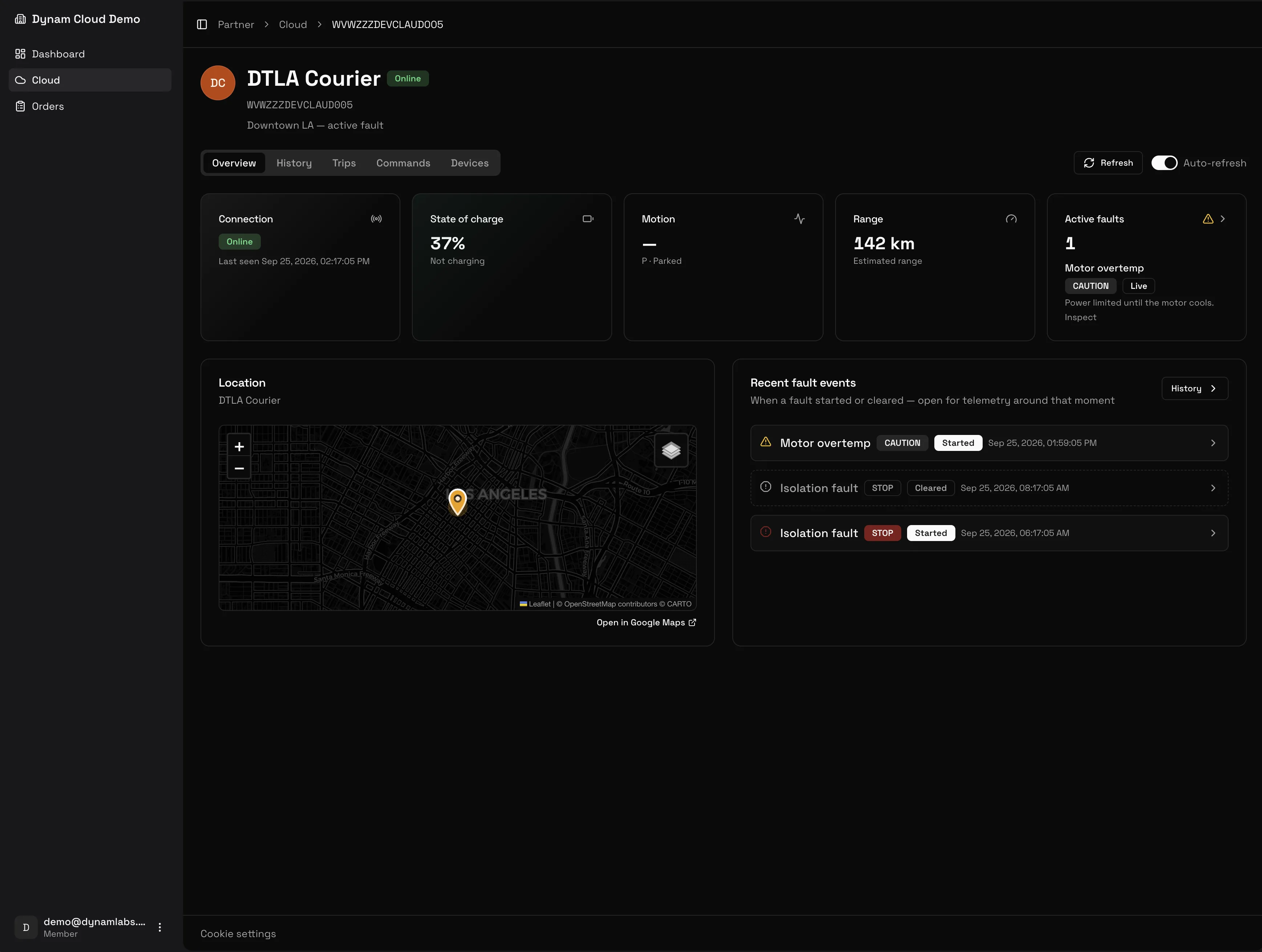Click the Motor overtemp event warning icon
Screen dimensions: 1262x952
pyautogui.click(x=766, y=442)
